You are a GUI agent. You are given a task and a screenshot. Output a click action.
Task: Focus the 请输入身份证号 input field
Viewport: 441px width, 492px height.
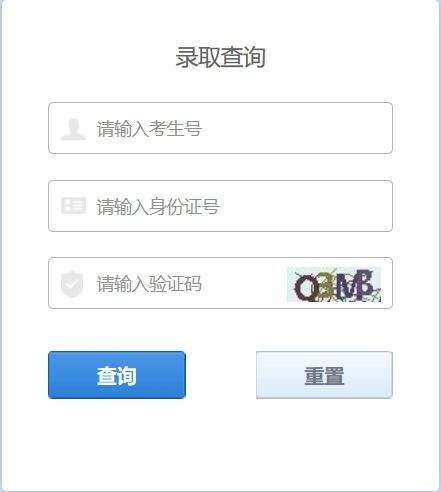point(220,206)
